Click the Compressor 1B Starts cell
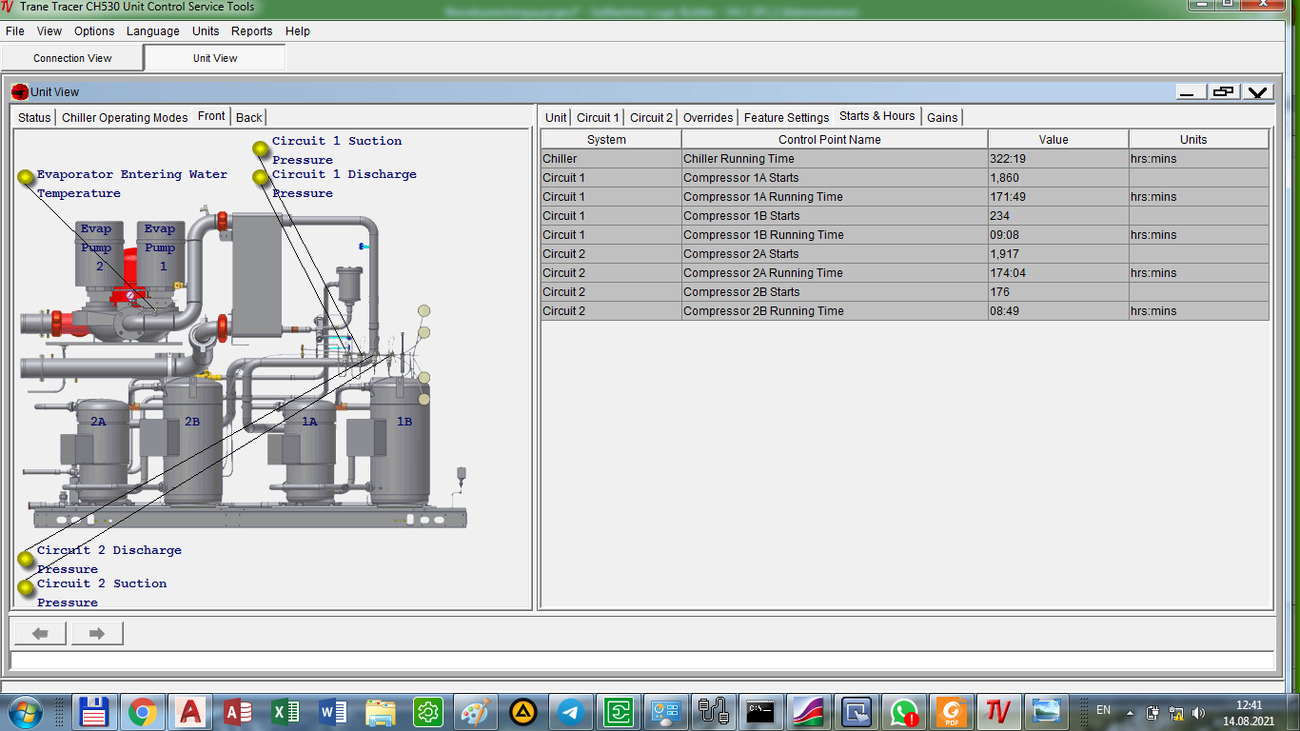Image resolution: width=1300 pixels, height=731 pixels. pyautogui.click(x=835, y=216)
